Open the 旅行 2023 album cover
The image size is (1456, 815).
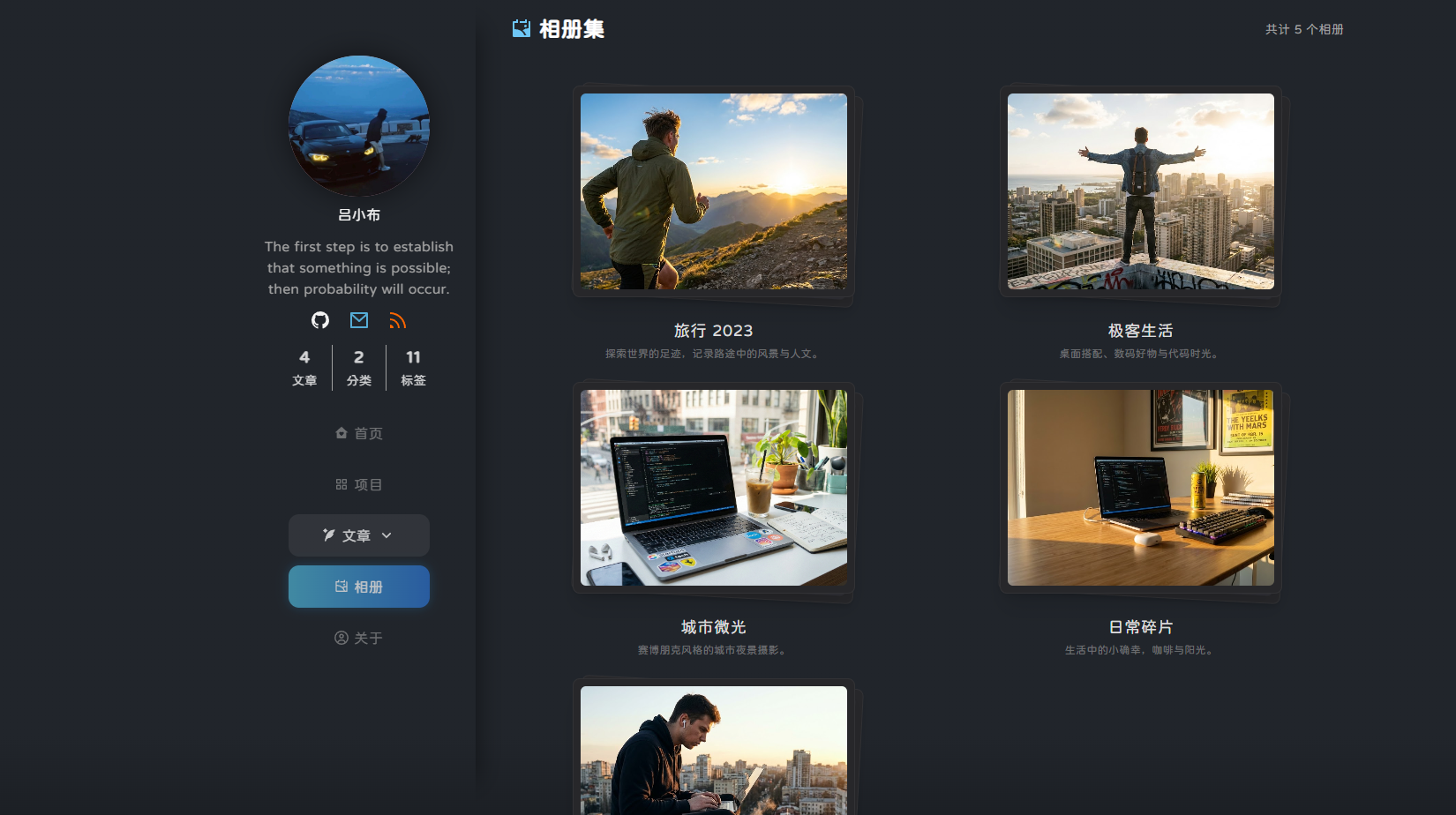pyautogui.click(x=713, y=191)
